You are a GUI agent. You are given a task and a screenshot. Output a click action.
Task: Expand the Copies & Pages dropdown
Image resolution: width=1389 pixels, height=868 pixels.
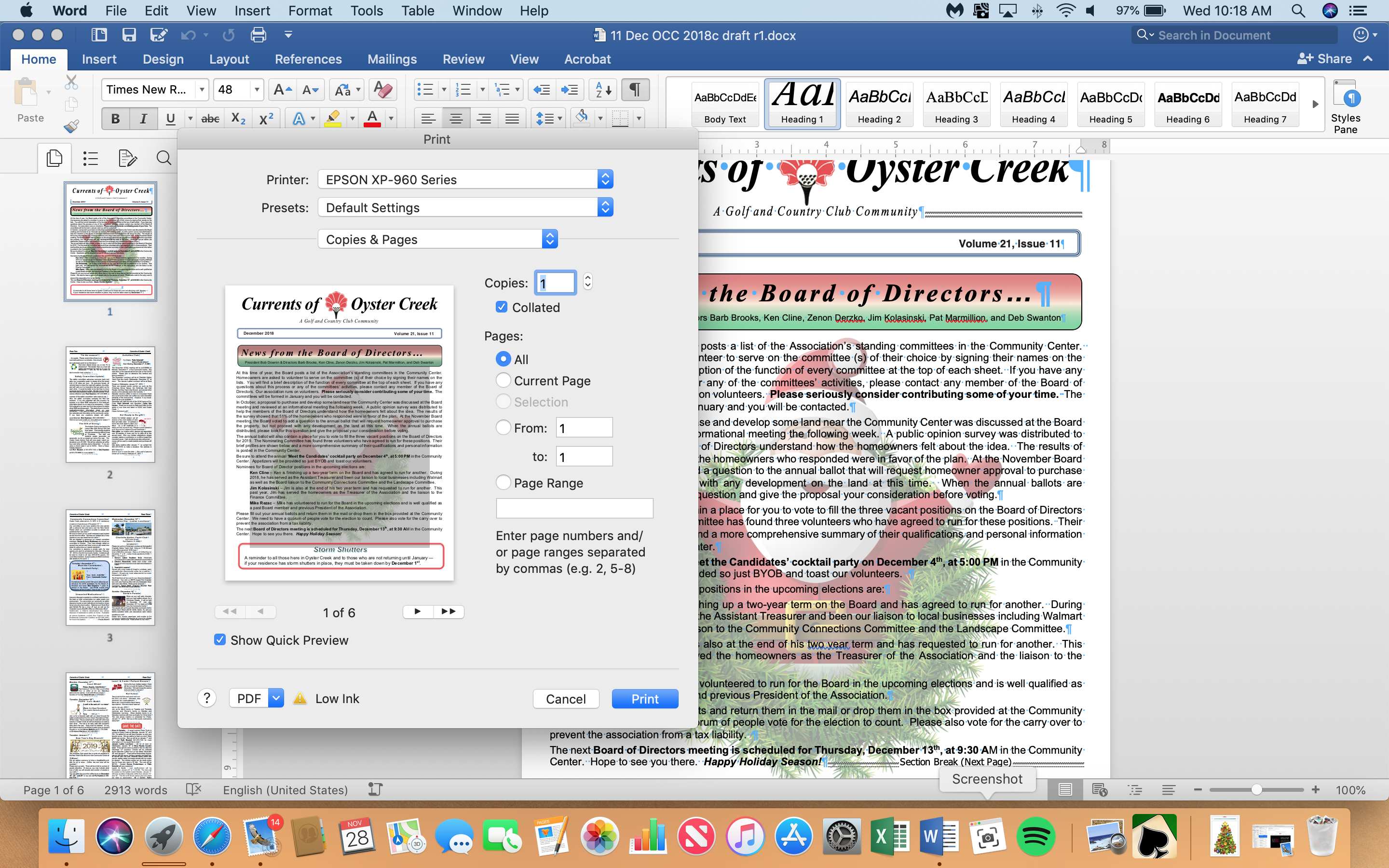point(437,239)
